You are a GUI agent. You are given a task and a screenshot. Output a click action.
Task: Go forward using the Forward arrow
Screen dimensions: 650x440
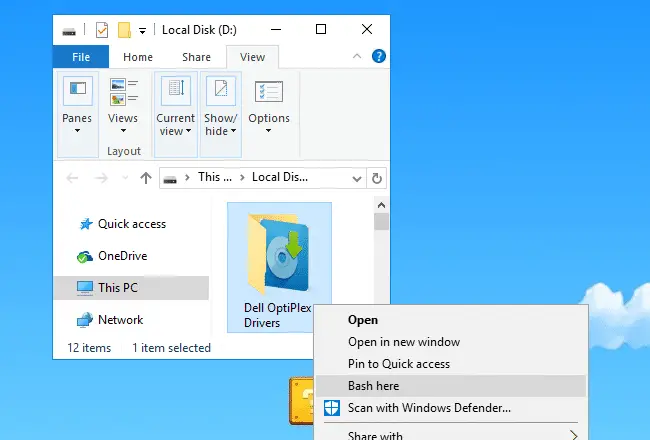[x=101, y=178]
